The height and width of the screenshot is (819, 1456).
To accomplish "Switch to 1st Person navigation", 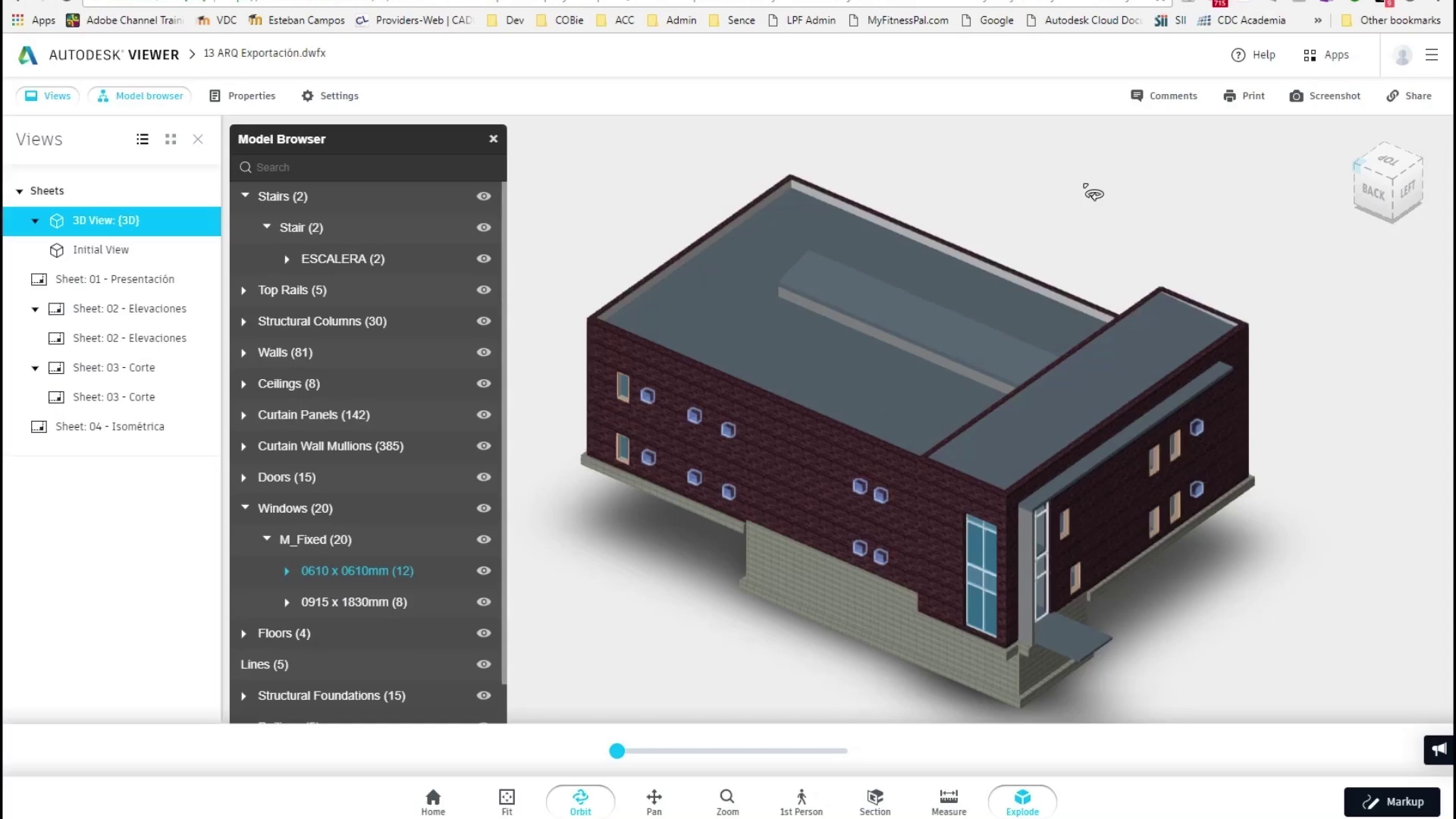I will point(801,801).
